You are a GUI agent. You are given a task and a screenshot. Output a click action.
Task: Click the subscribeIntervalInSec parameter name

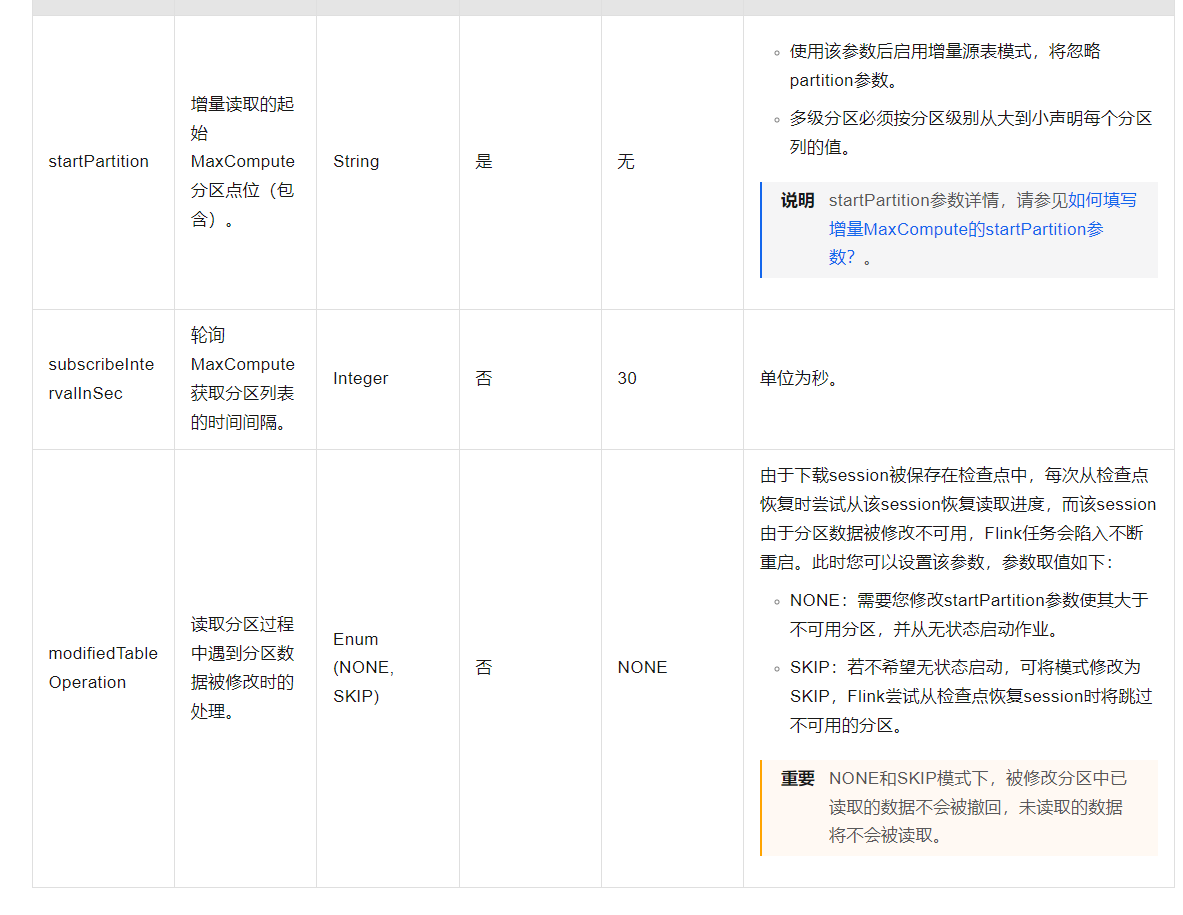[x=101, y=379]
